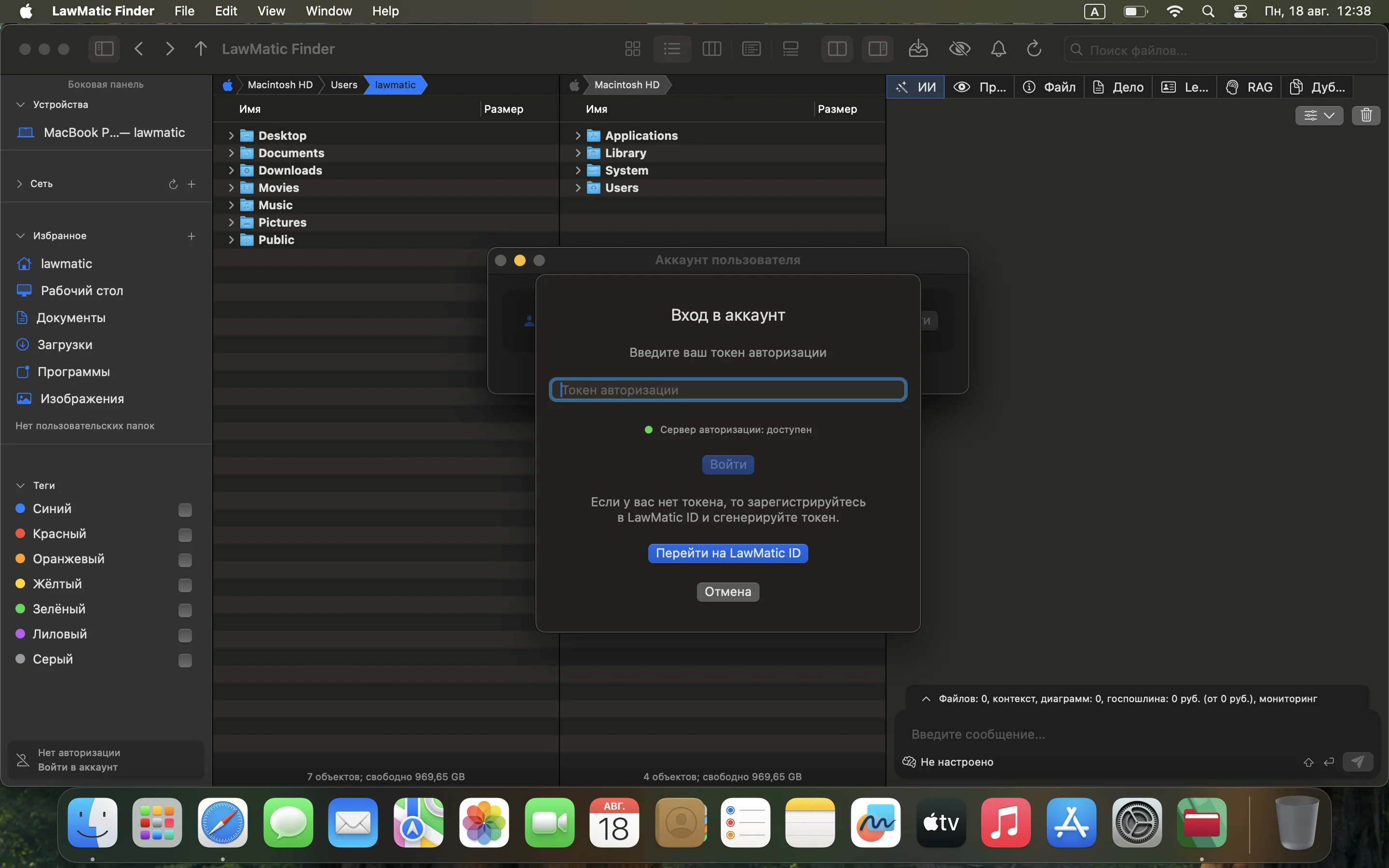Select the blue Синий tag color dot

pyautogui.click(x=20, y=508)
